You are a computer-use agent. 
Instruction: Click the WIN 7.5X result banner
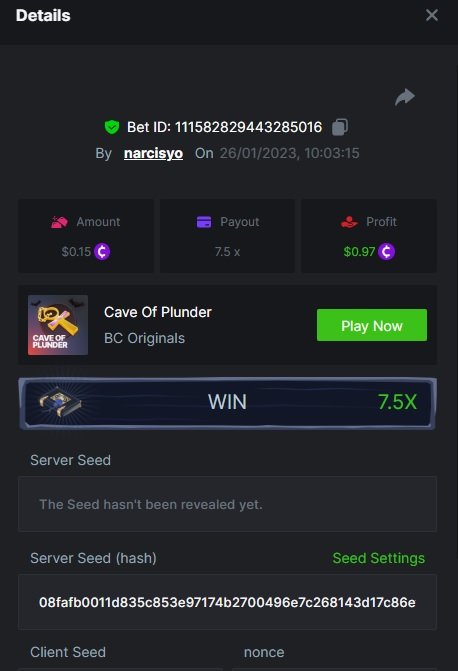(x=227, y=403)
